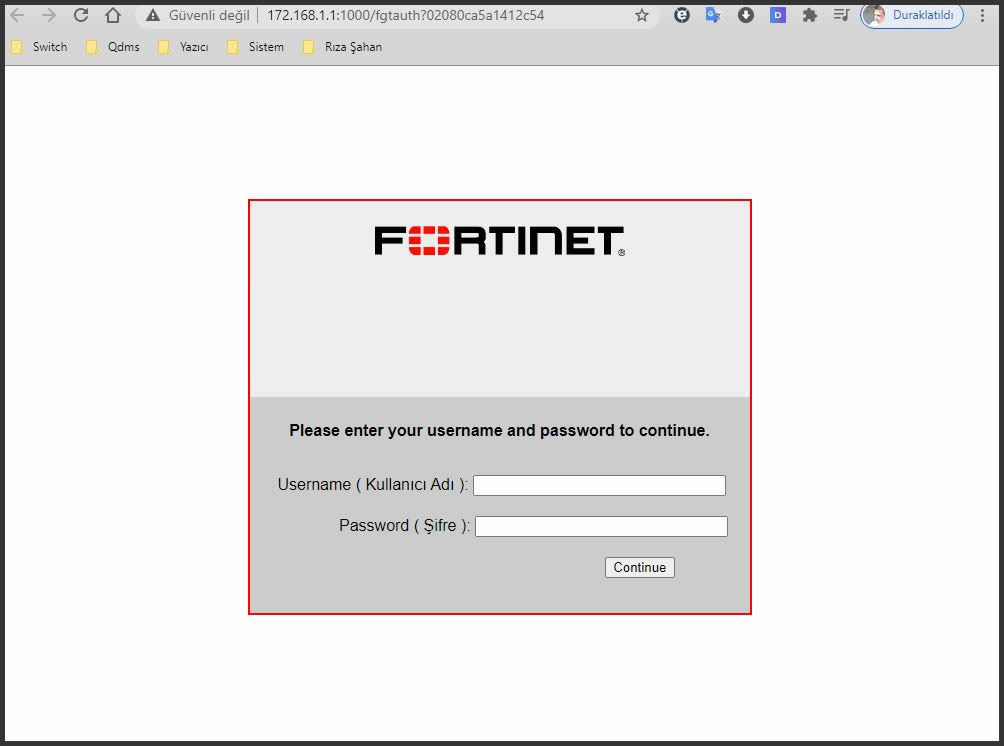Open the Extensions puzzle piece menu

pyautogui.click(x=809, y=15)
